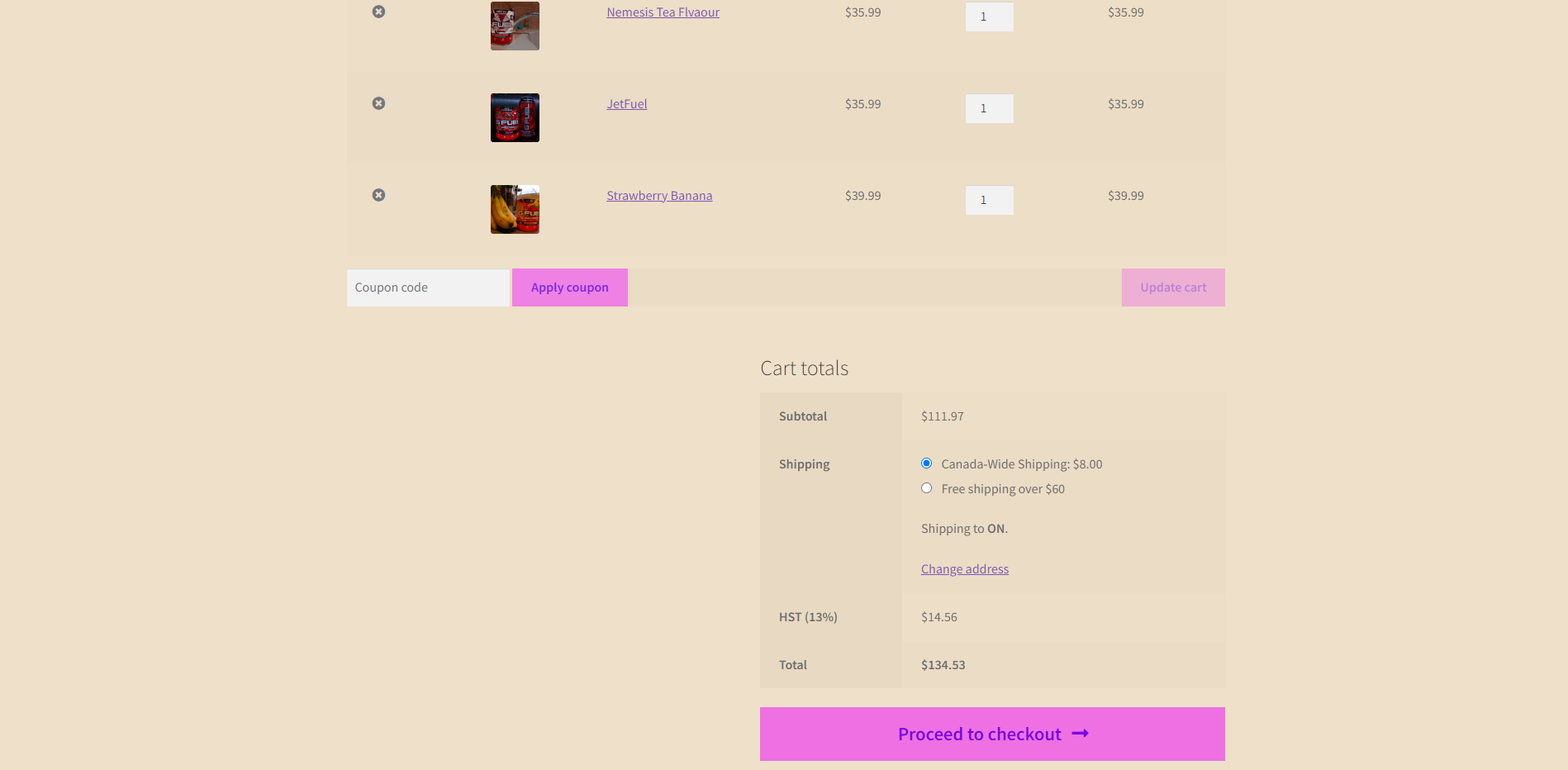The width and height of the screenshot is (1568, 770).
Task: Proceed to checkout
Action: click(979, 734)
